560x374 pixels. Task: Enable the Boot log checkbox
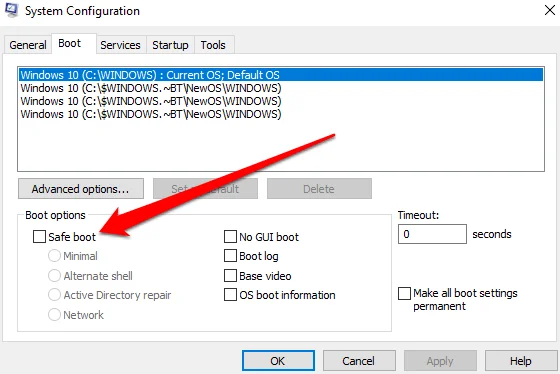[x=230, y=256]
